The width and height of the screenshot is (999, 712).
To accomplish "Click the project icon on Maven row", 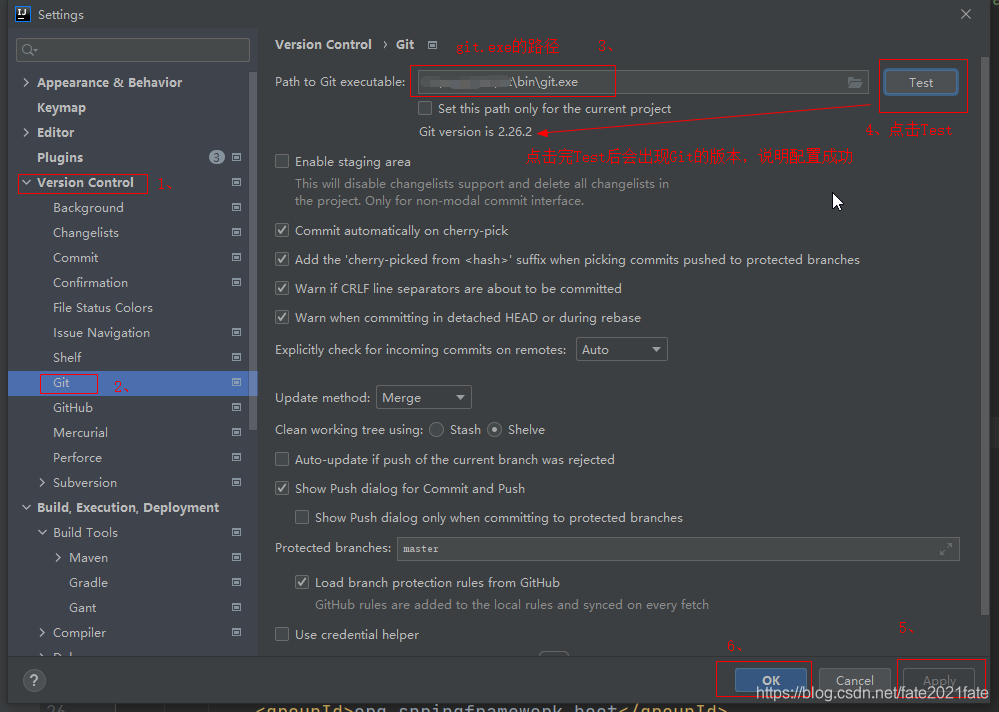I will click(236, 557).
